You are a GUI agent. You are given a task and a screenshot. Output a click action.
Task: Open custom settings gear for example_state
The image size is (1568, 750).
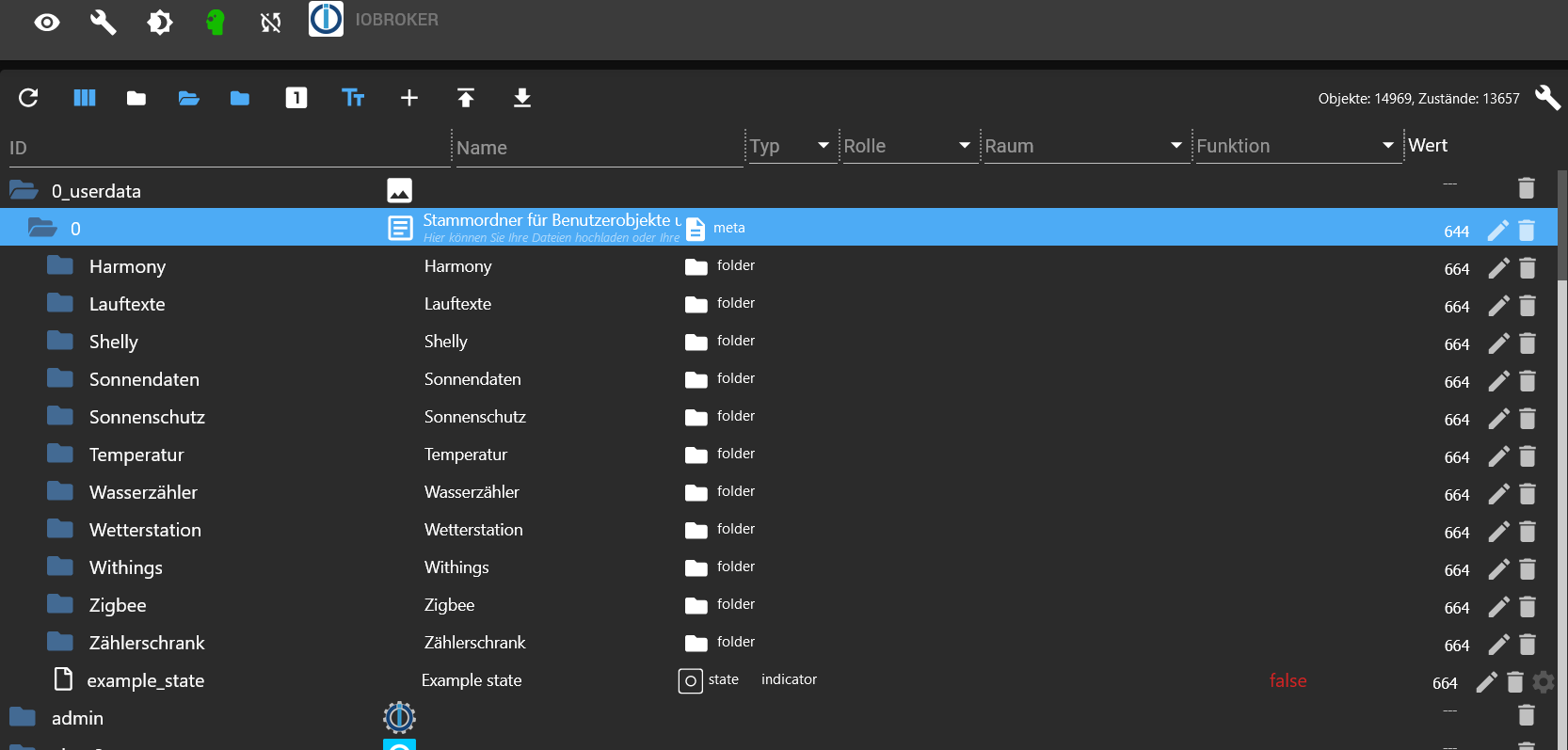pos(1544,681)
